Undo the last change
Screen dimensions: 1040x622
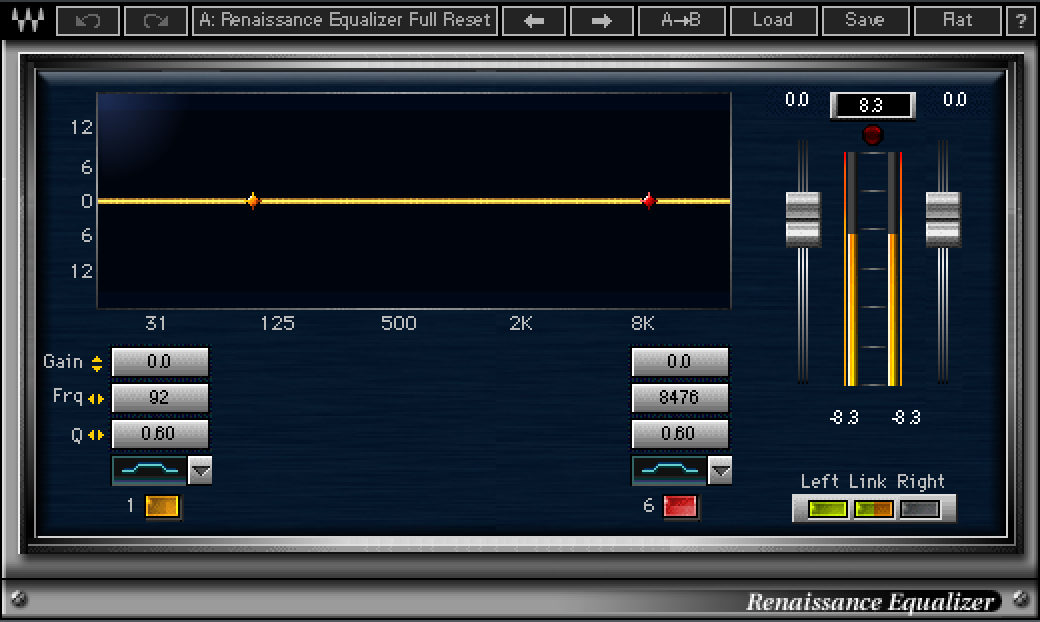[x=88, y=21]
